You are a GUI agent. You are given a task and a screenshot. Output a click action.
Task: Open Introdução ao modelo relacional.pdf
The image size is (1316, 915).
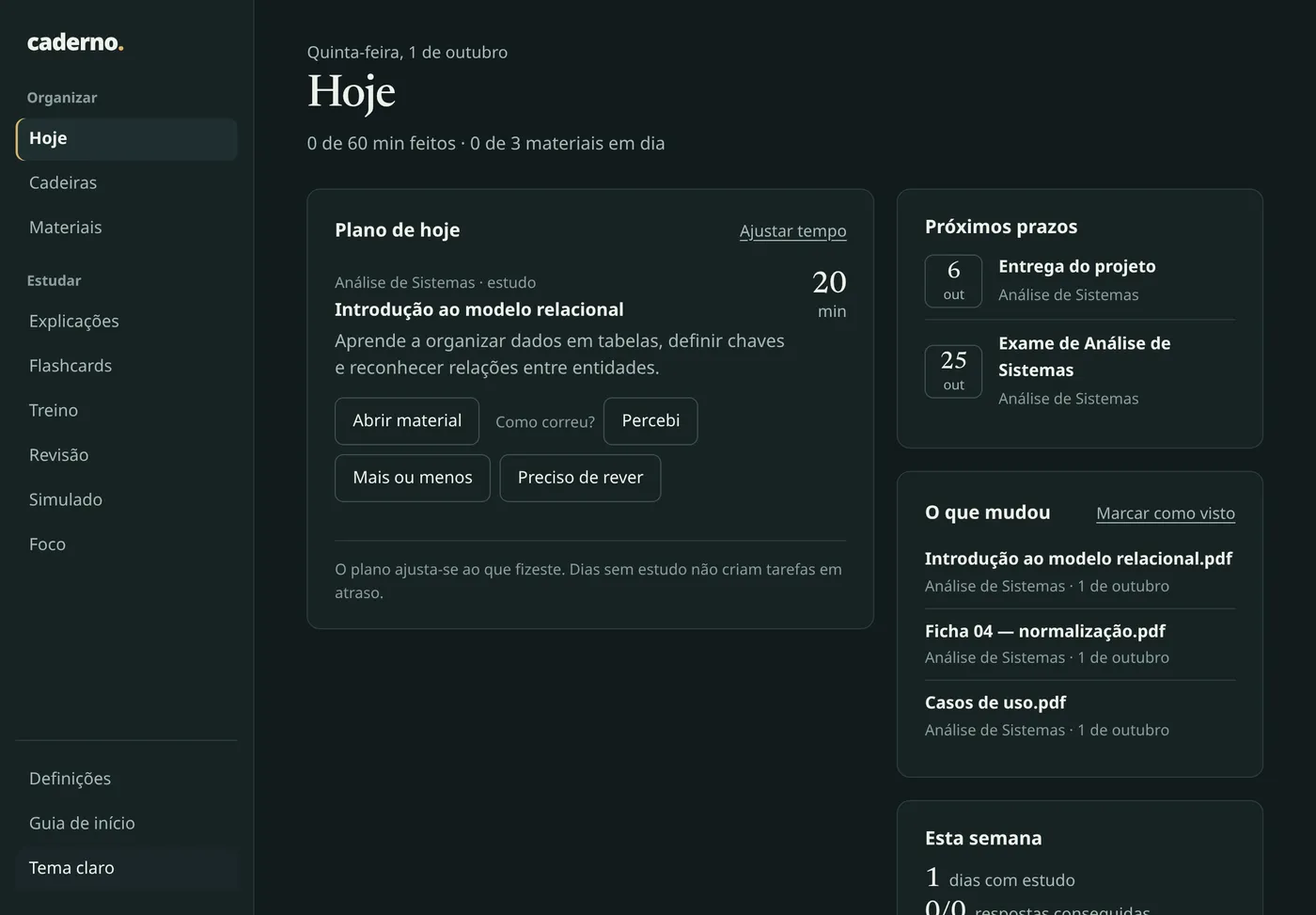tap(1078, 559)
